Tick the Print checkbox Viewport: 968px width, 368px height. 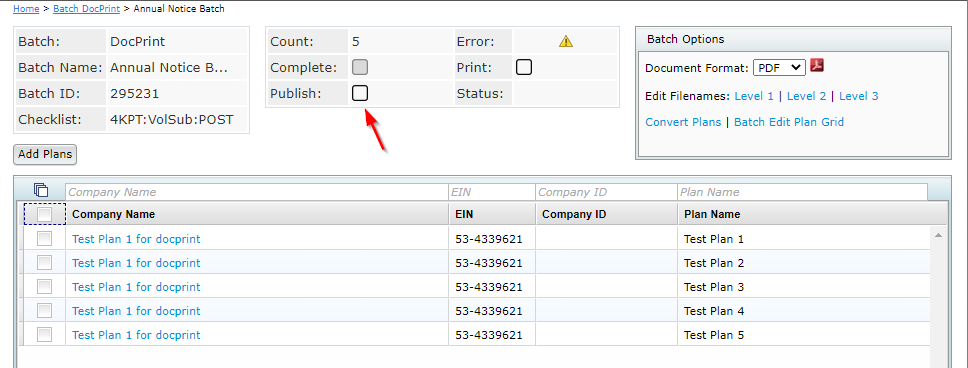(524, 67)
